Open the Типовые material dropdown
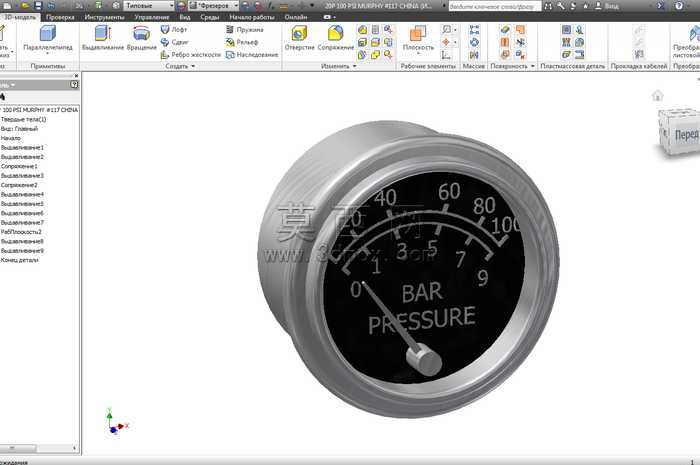The height and width of the screenshot is (465, 700). pos(149,6)
